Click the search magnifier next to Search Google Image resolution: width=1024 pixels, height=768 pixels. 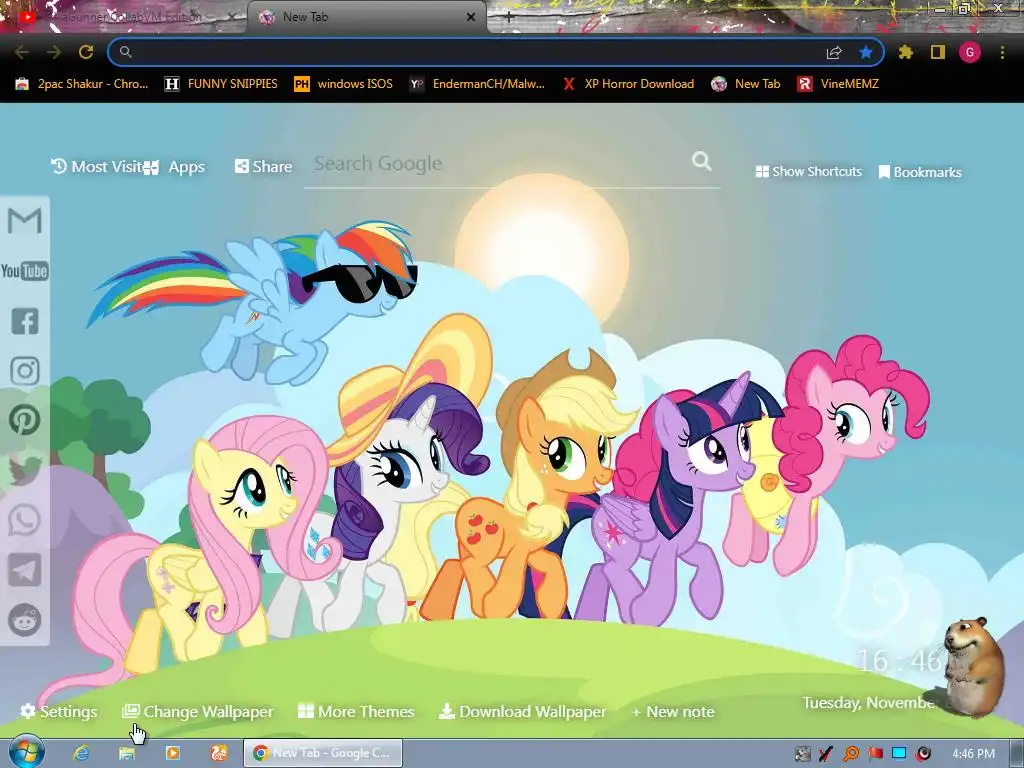(701, 161)
